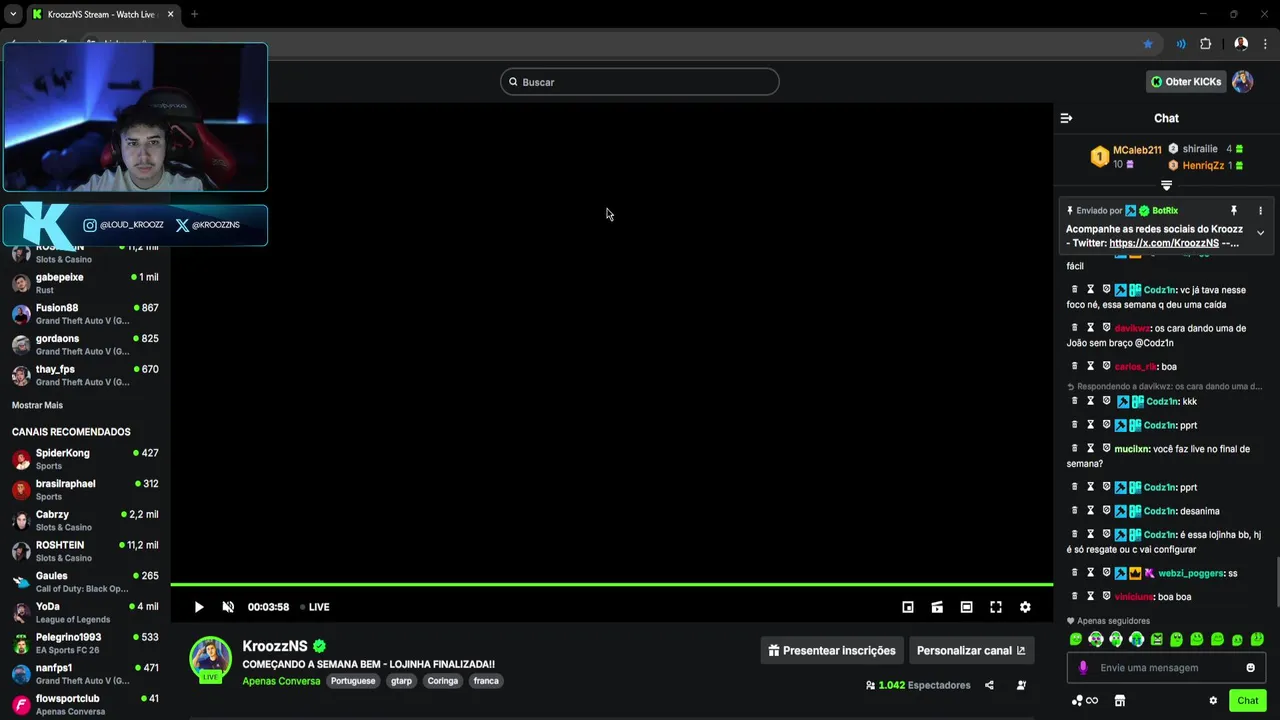Open gordaons channel in sidebar
Image resolution: width=1280 pixels, height=720 pixels.
pos(85,344)
